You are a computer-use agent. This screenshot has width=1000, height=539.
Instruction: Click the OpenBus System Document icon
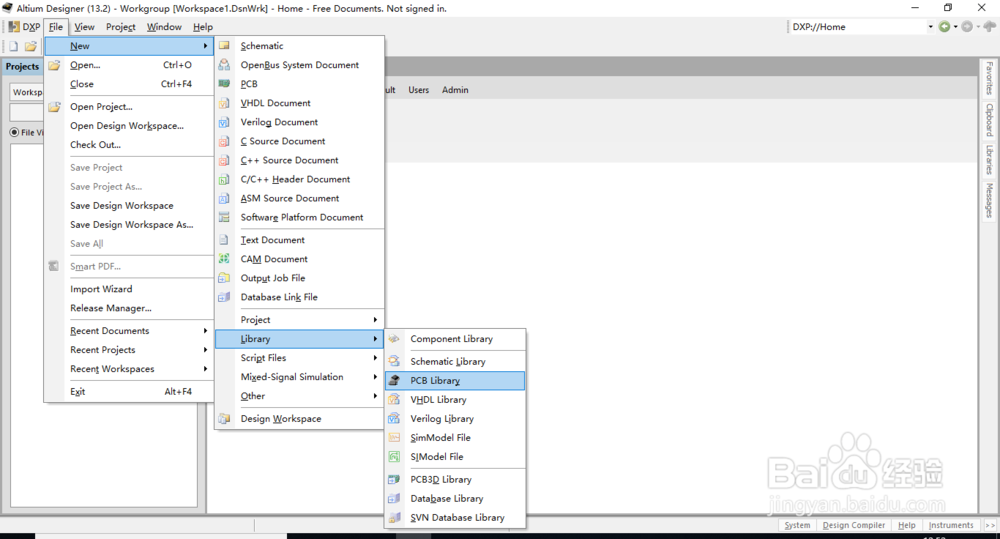click(224, 64)
